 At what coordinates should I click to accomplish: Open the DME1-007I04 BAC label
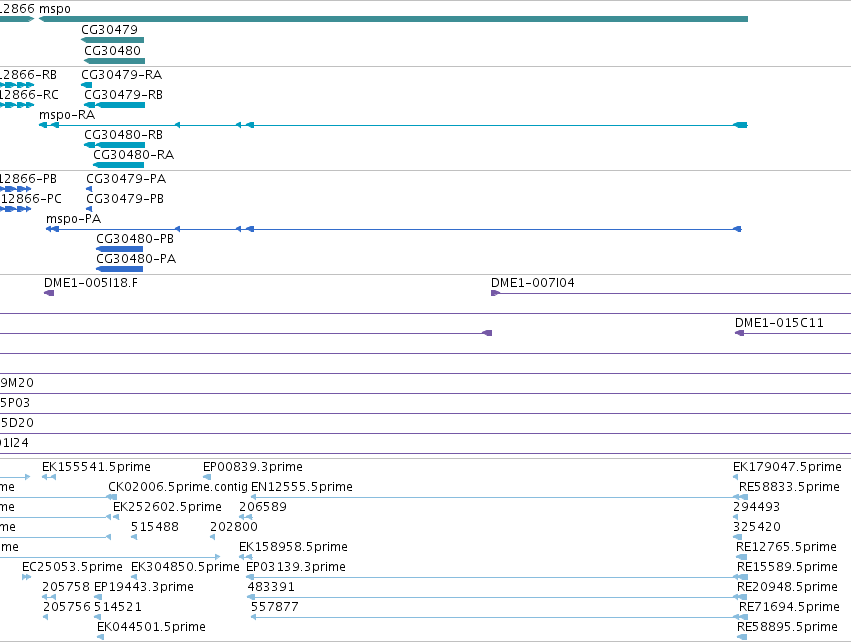point(532,283)
